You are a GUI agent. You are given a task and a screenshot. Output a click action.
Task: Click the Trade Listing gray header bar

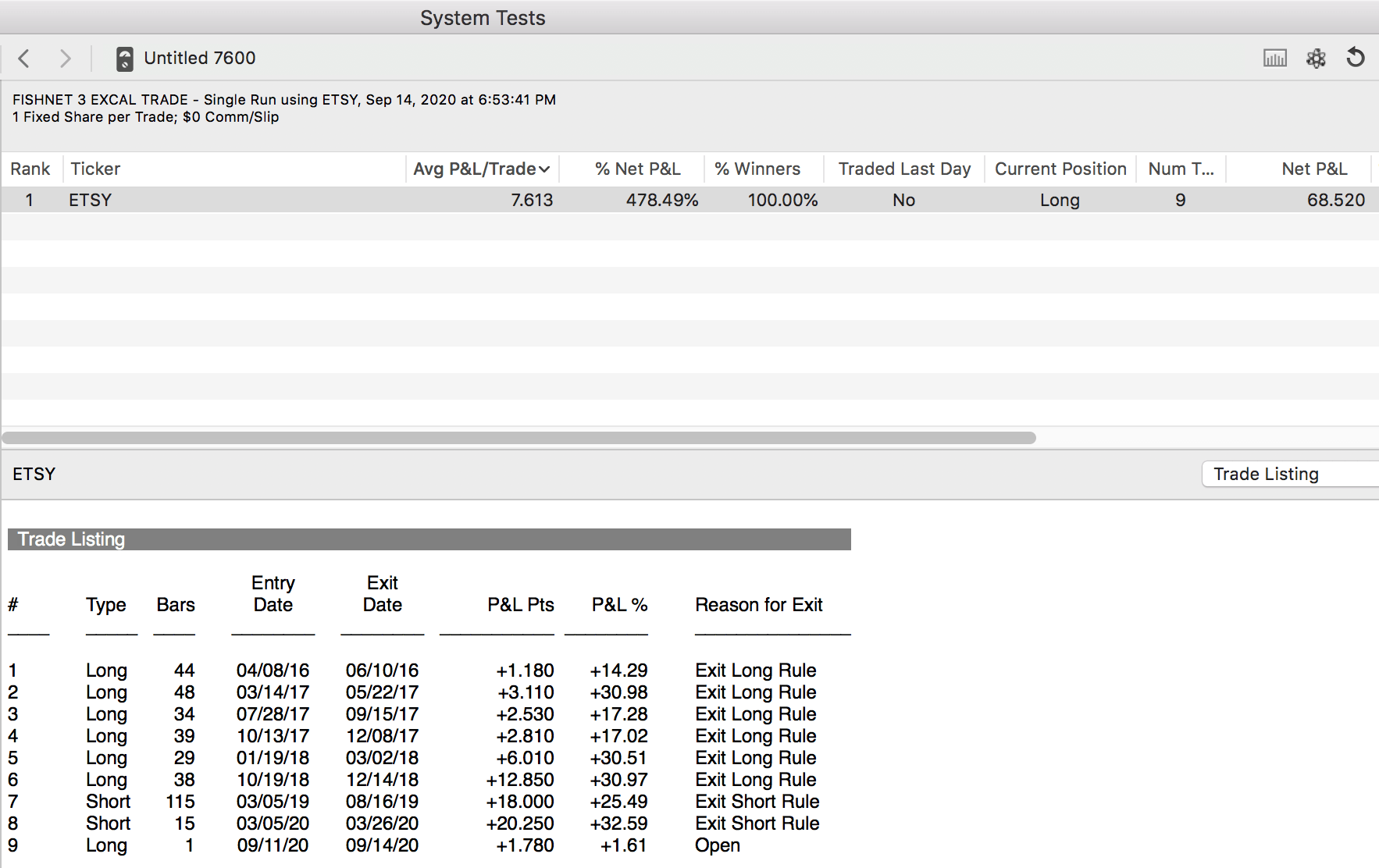(429, 539)
